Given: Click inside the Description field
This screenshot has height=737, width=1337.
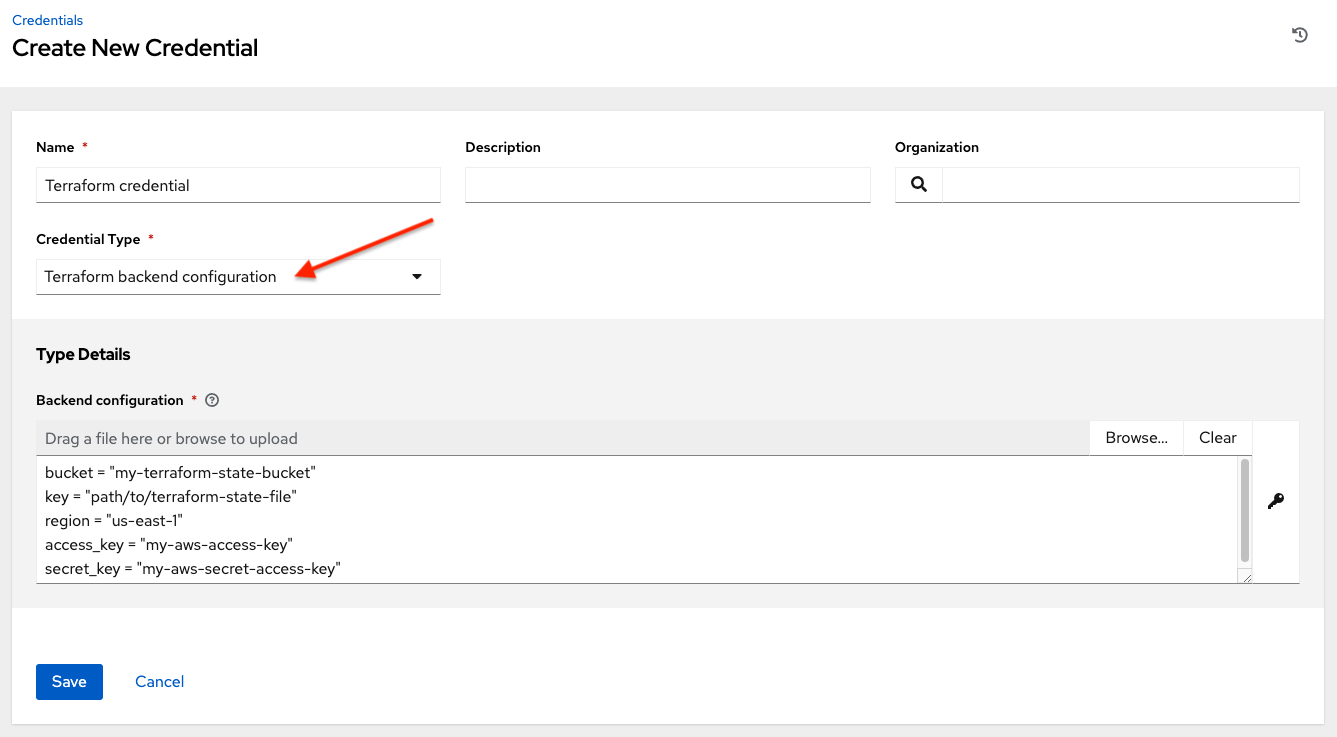Looking at the screenshot, I should [x=667, y=184].
